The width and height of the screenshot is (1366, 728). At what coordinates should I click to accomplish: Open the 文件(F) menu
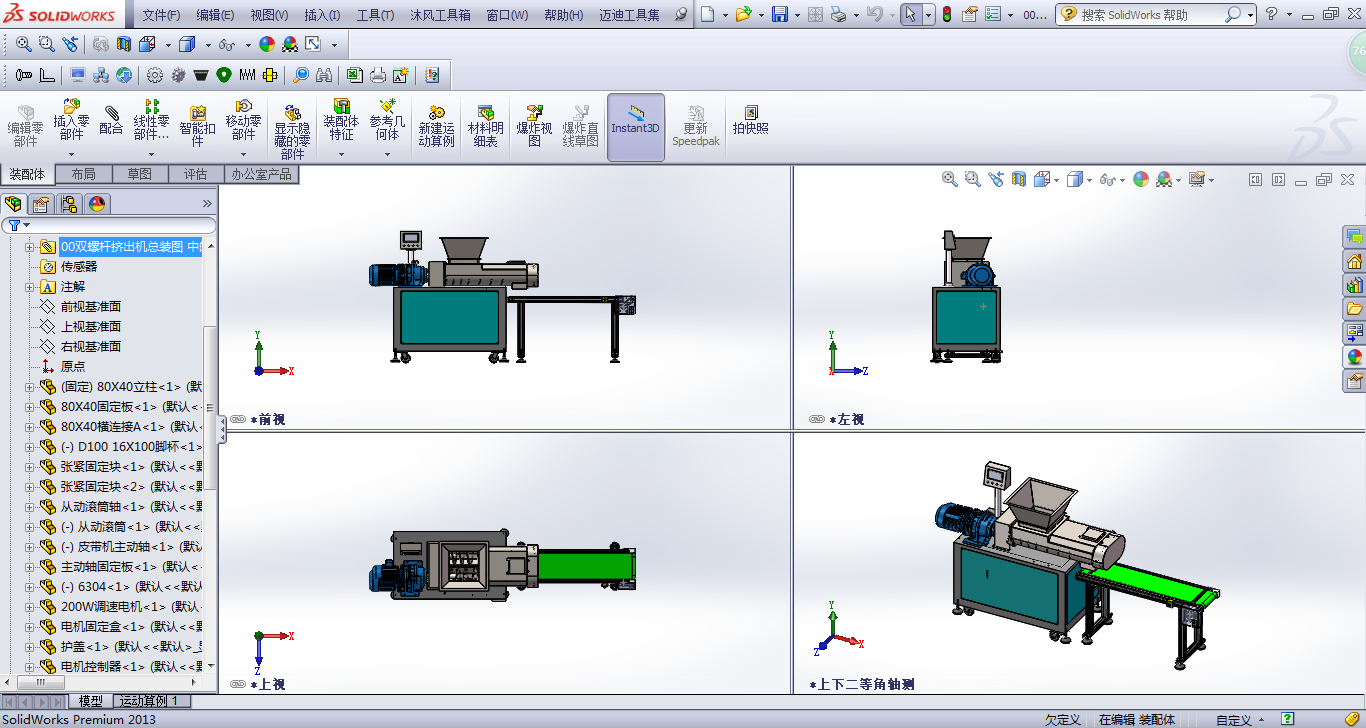(x=161, y=15)
